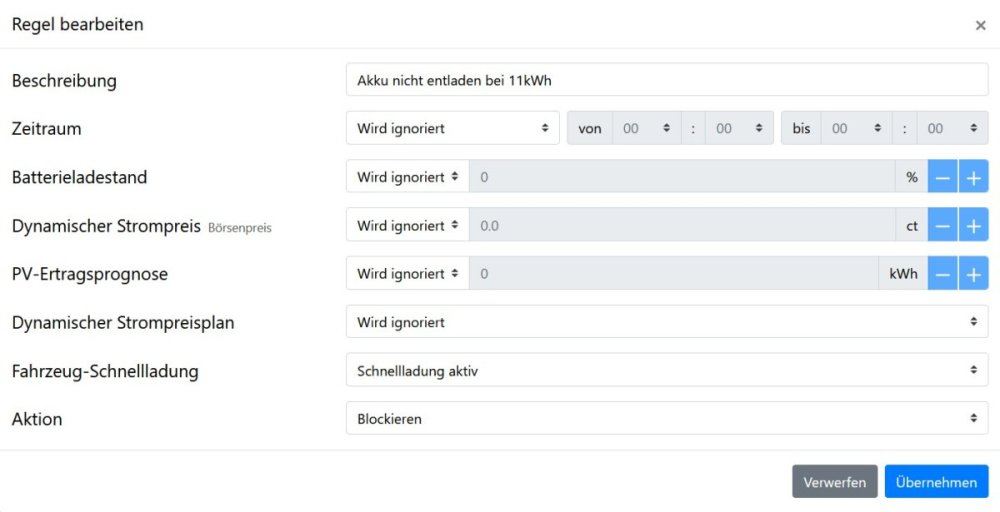Open the PV-Ertragsprognose condition dropdown
The image size is (1000, 512).
point(407,274)
